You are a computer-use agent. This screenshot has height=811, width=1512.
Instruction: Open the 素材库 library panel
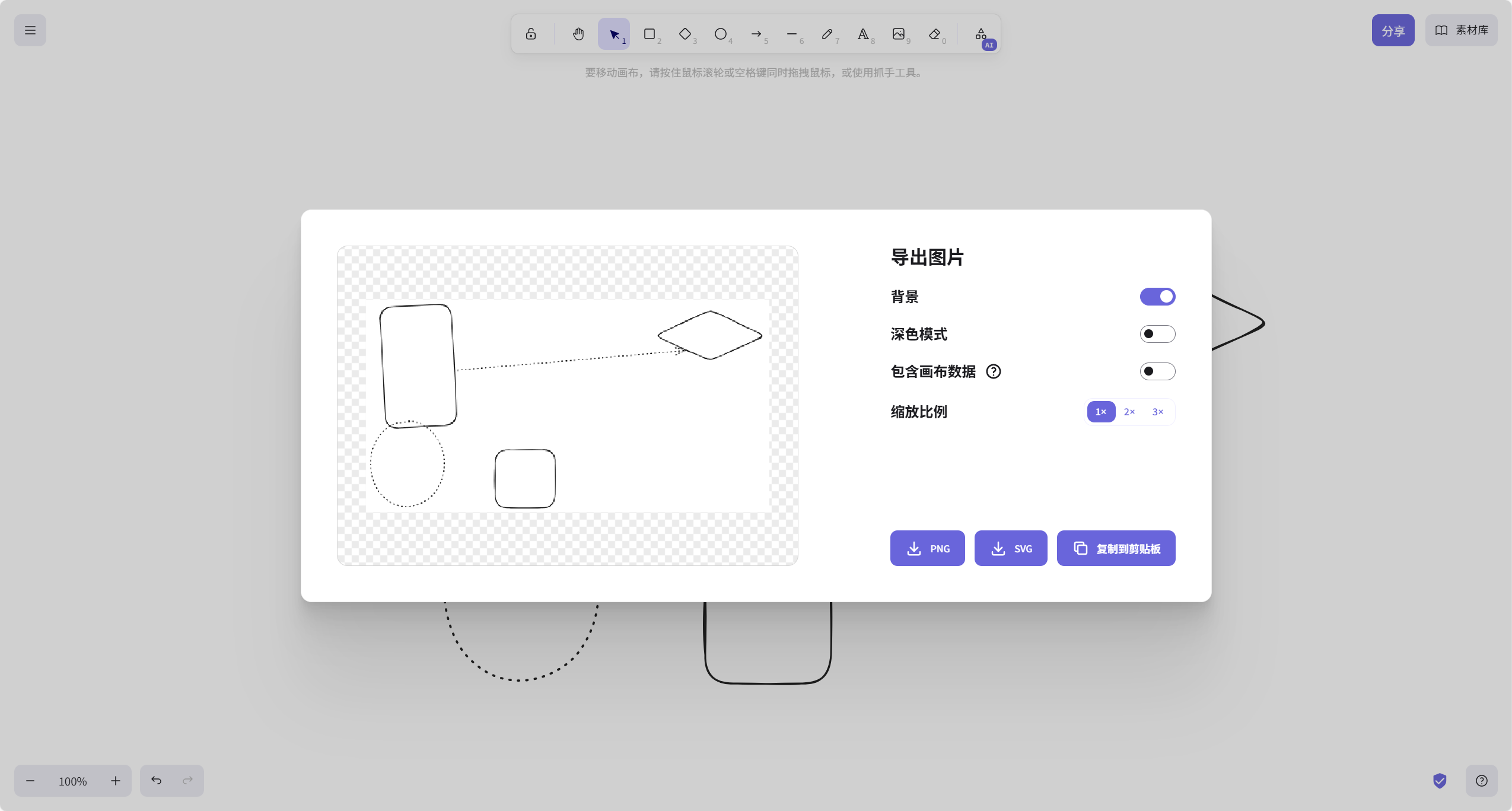(x=1461, y=30)
